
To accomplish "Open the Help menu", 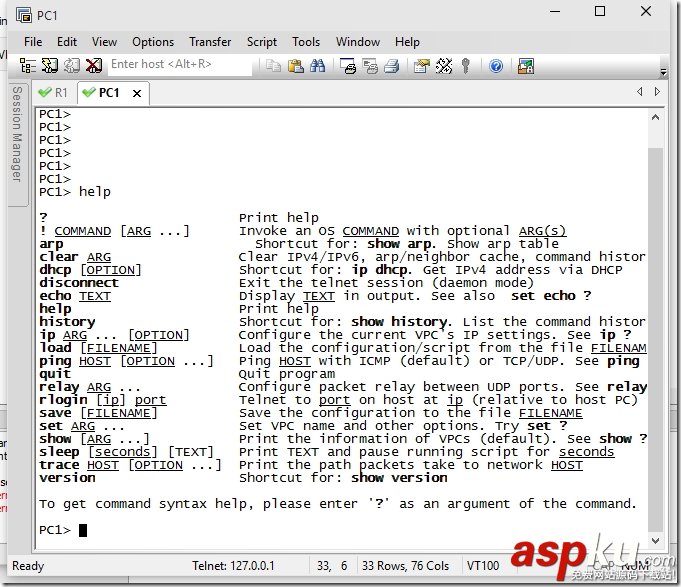I will (x=407, y=42).
